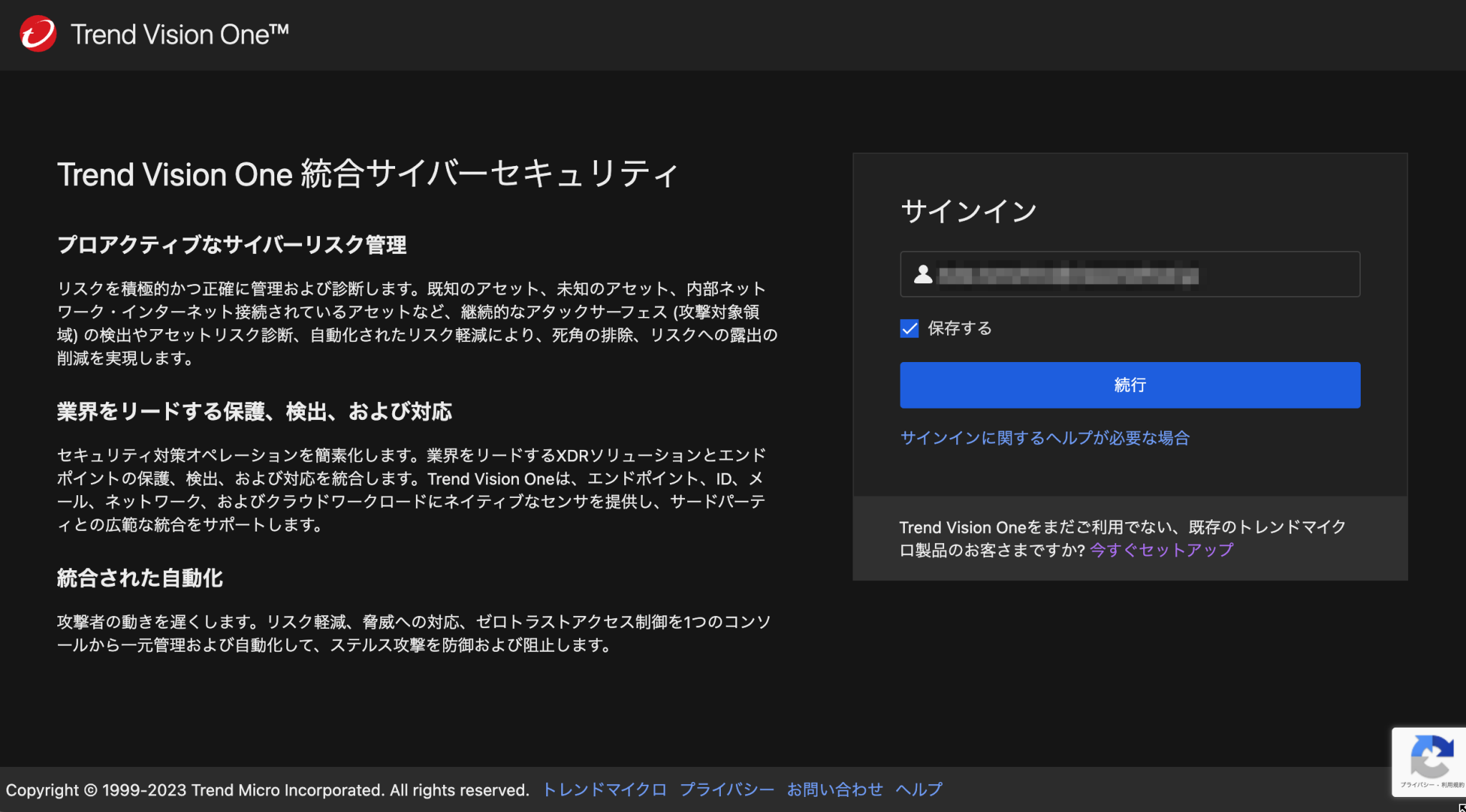Click the 続行 button

click(x=1128, y=385)
